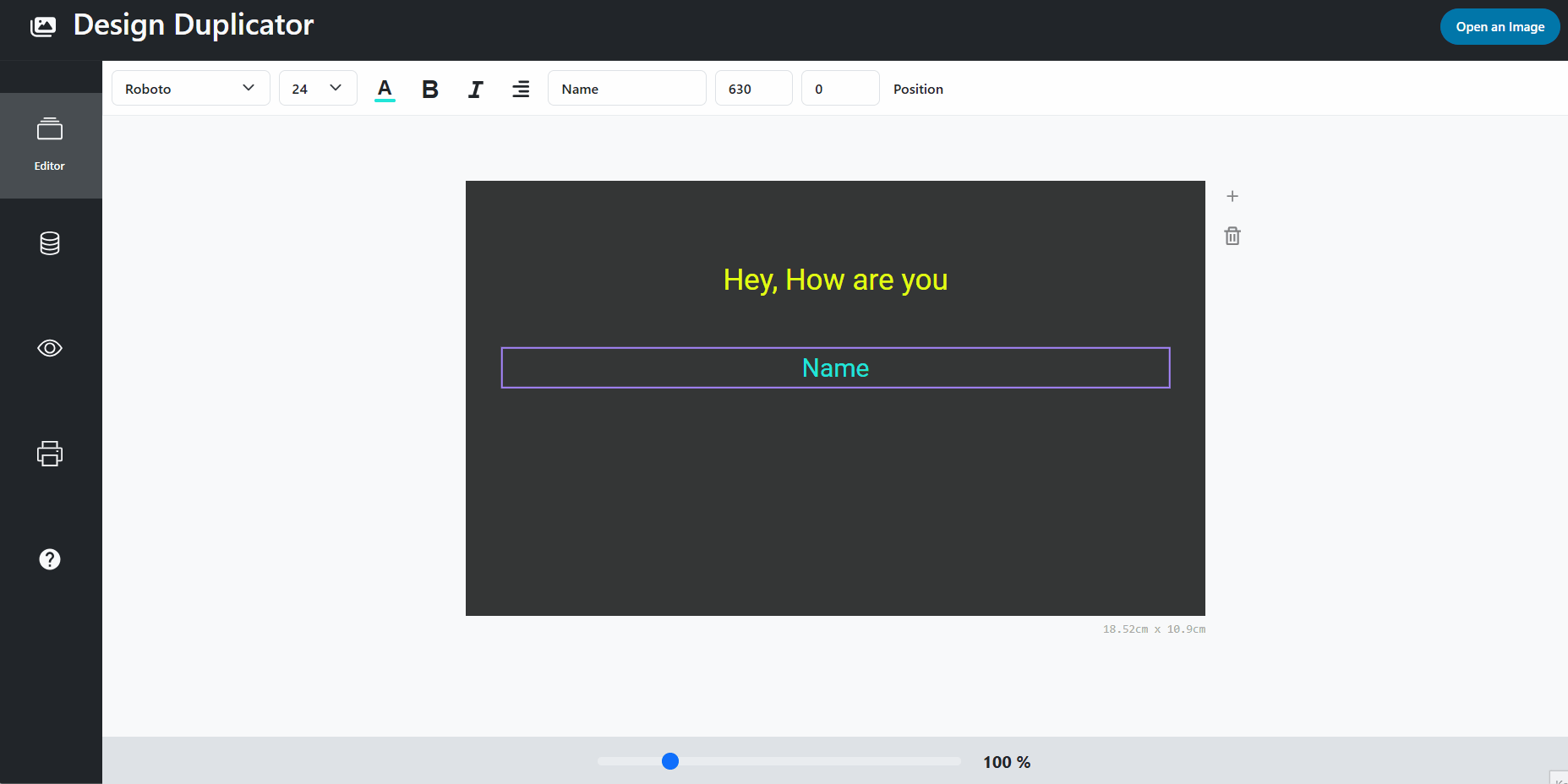Click the 630 width input field
This screenshot has width=1568, height=784.
[x=753, y=89]
